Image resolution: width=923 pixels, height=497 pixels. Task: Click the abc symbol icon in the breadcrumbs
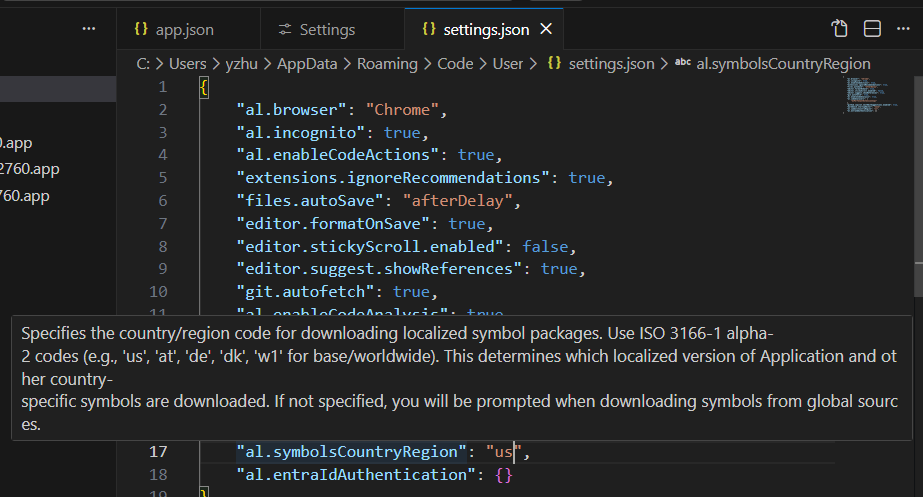pos(683,63)
